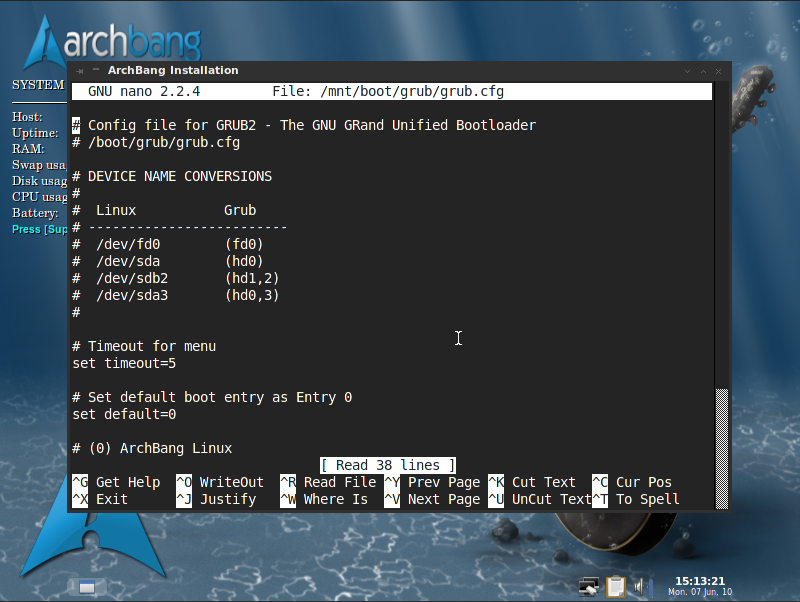Screen dimensions: 800x602
Task: Click the 'Battery:' label in the desktop panel
Action: click(35, 213)
